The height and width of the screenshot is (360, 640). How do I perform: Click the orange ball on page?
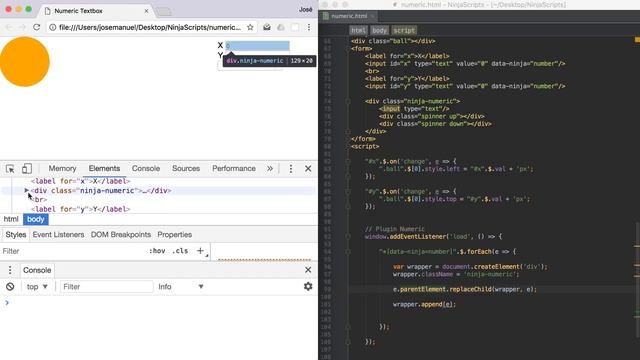[24, 62]
